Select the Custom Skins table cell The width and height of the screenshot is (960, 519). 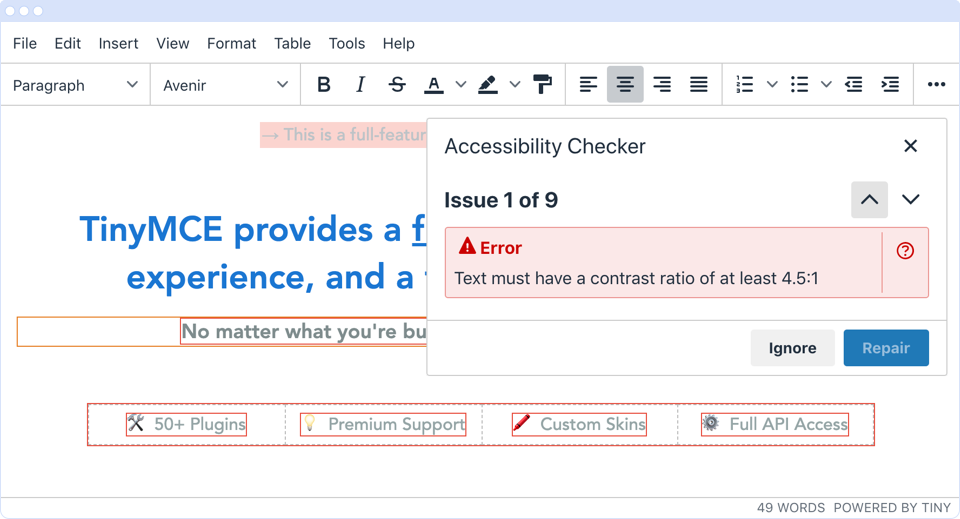pos(580,424)
